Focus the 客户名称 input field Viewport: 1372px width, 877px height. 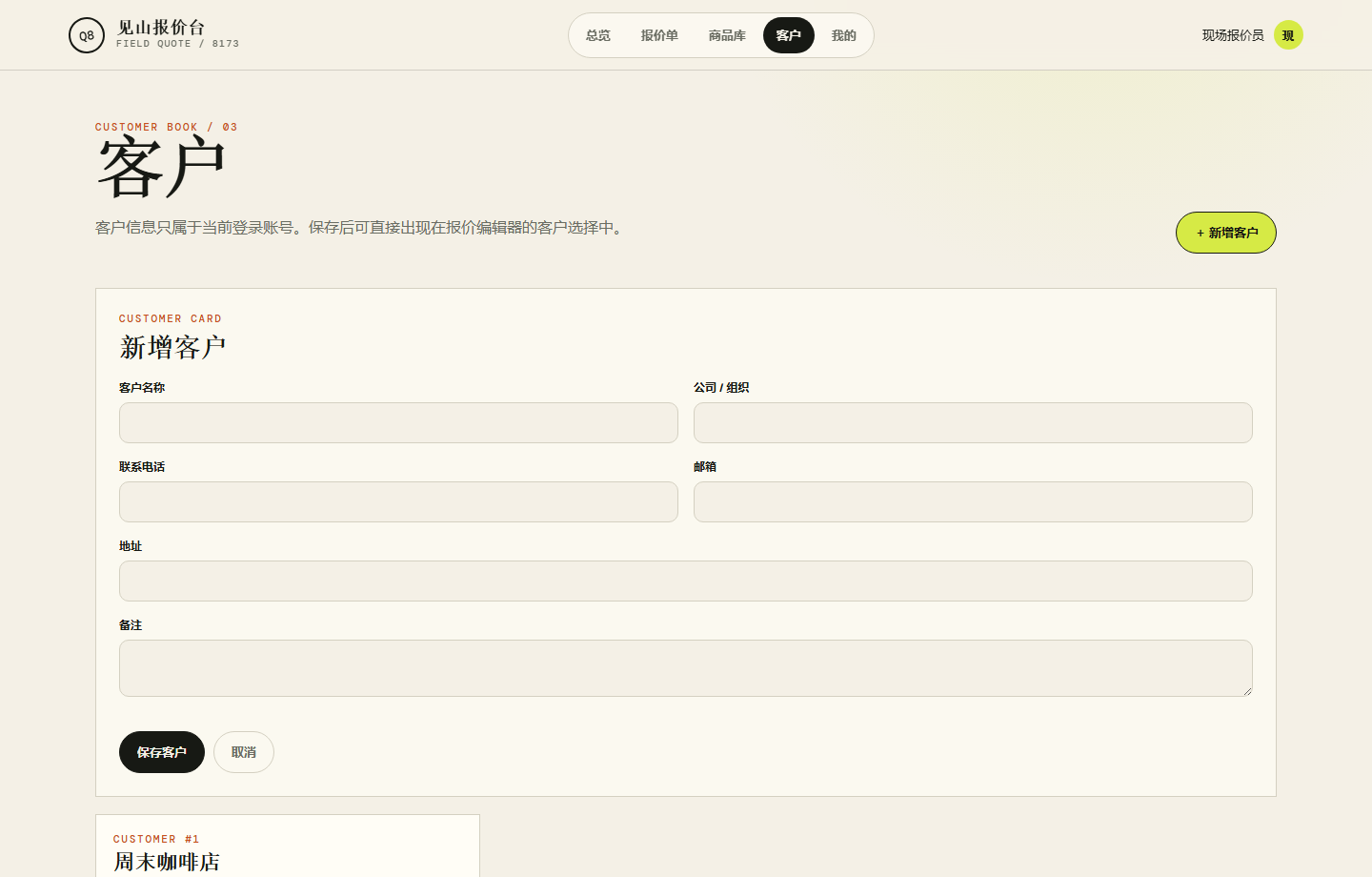coord(398,422)
